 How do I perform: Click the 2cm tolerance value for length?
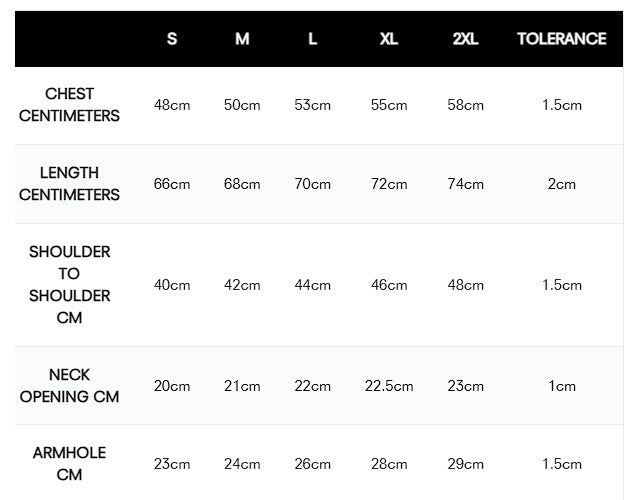point(562,184)
